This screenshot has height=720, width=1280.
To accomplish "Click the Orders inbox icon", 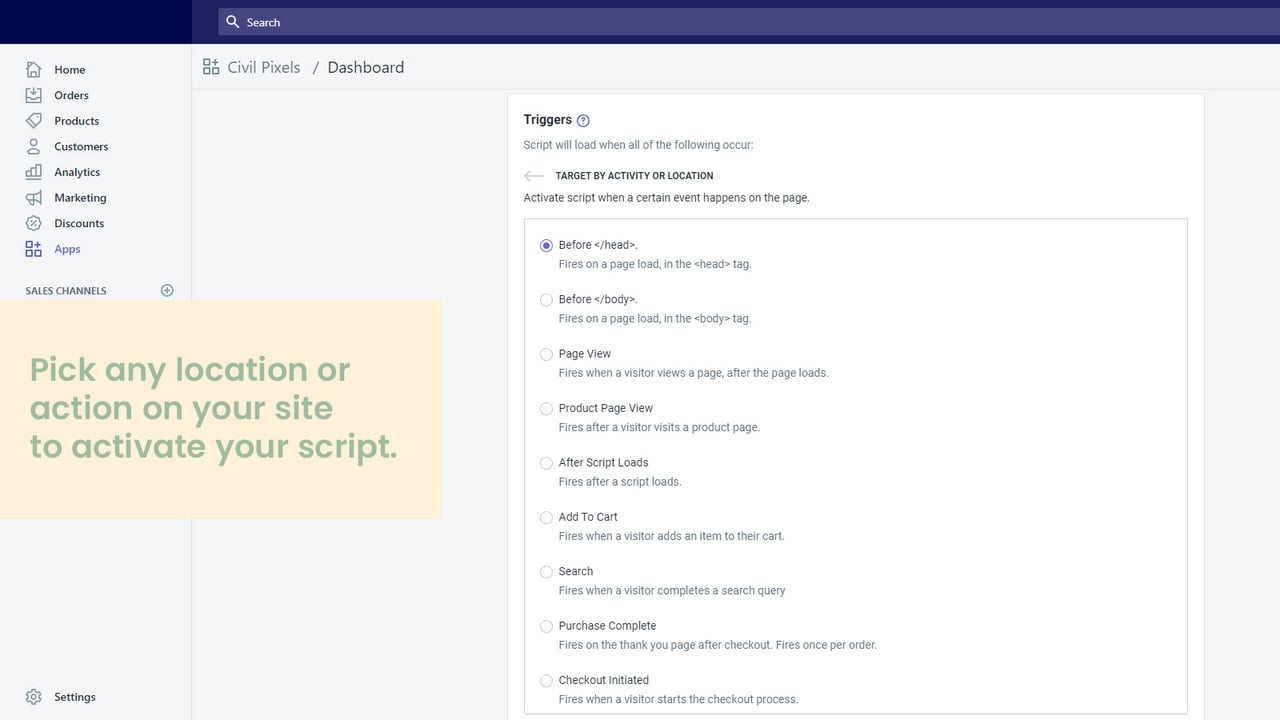I will point(33,95).
